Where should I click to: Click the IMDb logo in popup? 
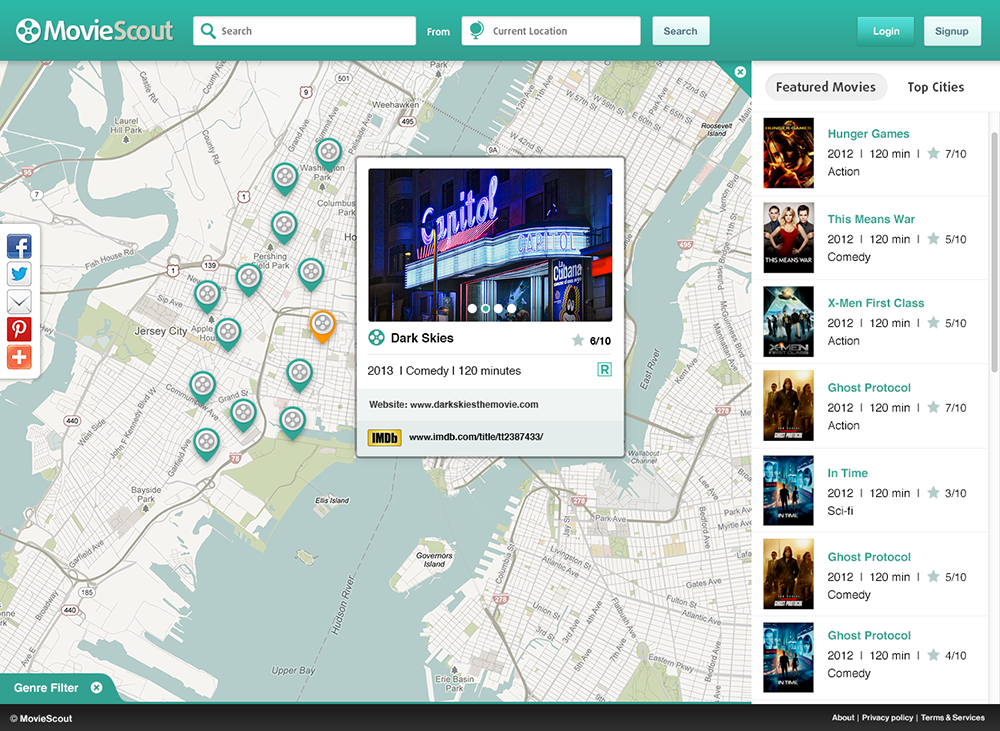[x=385, y=437]
